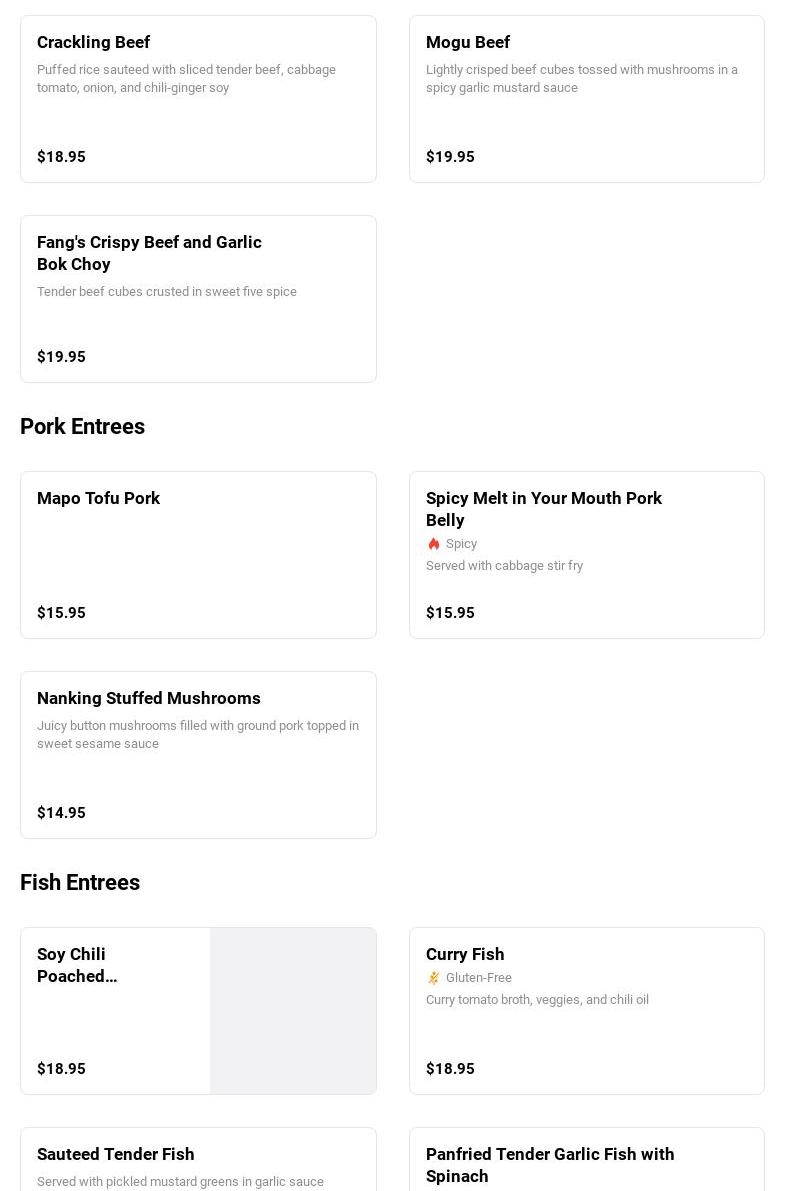Open Fang's Crispy Beef and Garlic Bok Choy
Screen dimensions: 785x1191
click(149, 253)
